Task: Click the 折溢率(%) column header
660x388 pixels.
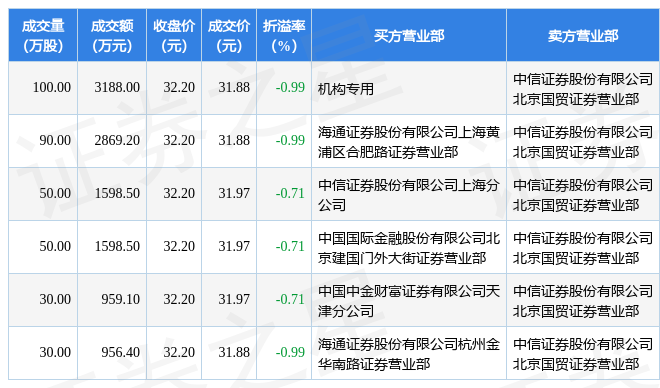Action: tap(284, 35)
